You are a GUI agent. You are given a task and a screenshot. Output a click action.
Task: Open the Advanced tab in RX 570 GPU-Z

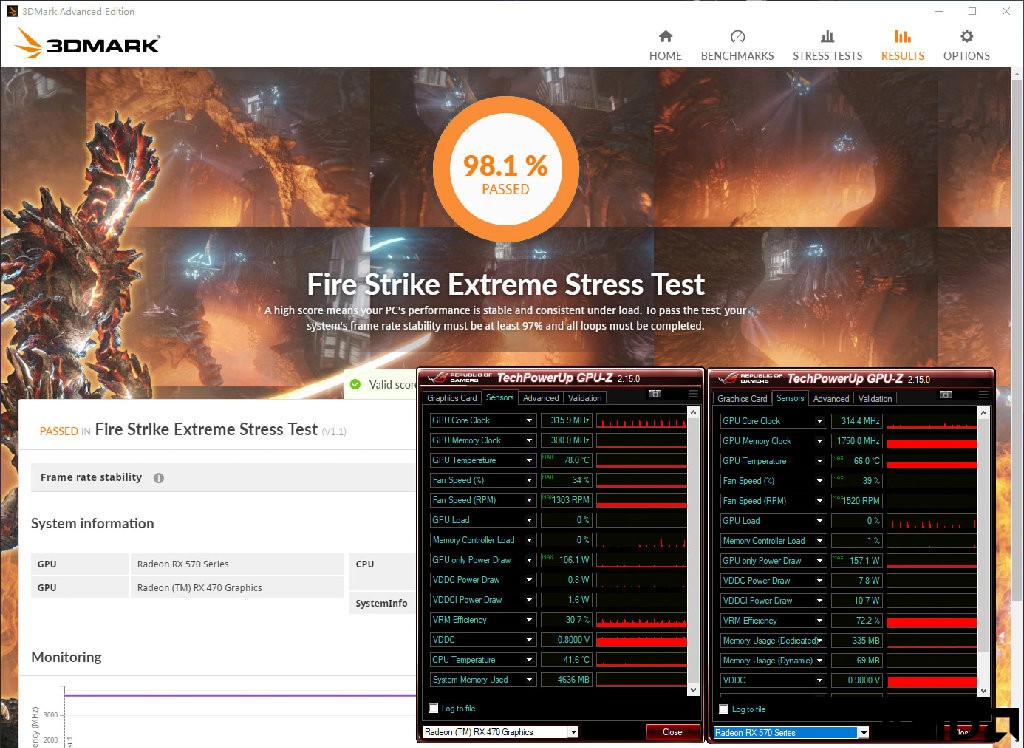point(831,398)
